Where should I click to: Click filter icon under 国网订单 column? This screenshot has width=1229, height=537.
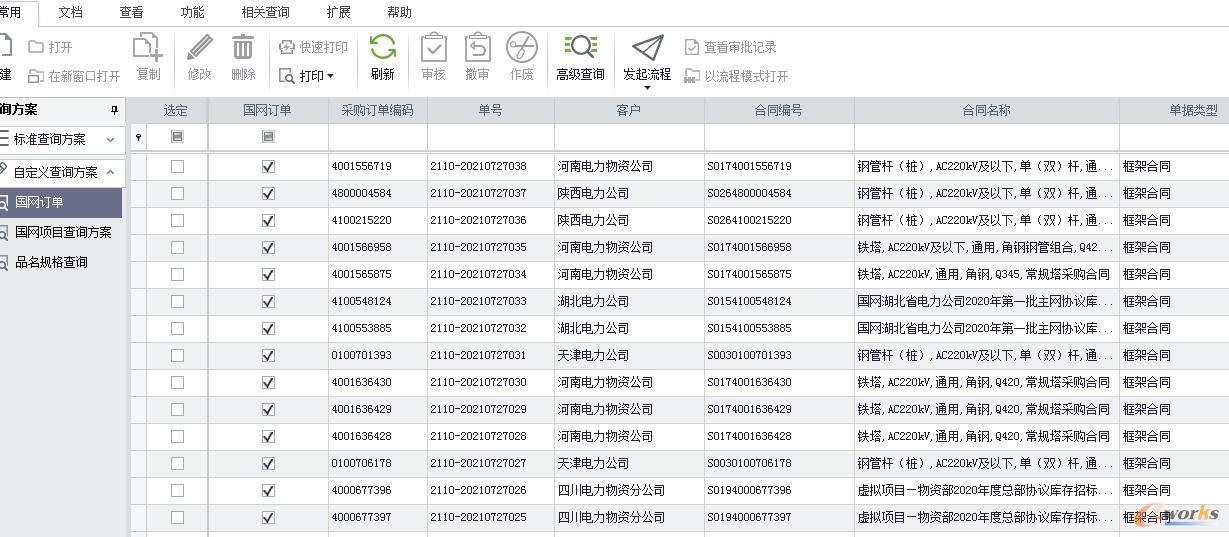pyautogui.click(x=268, y=136)
